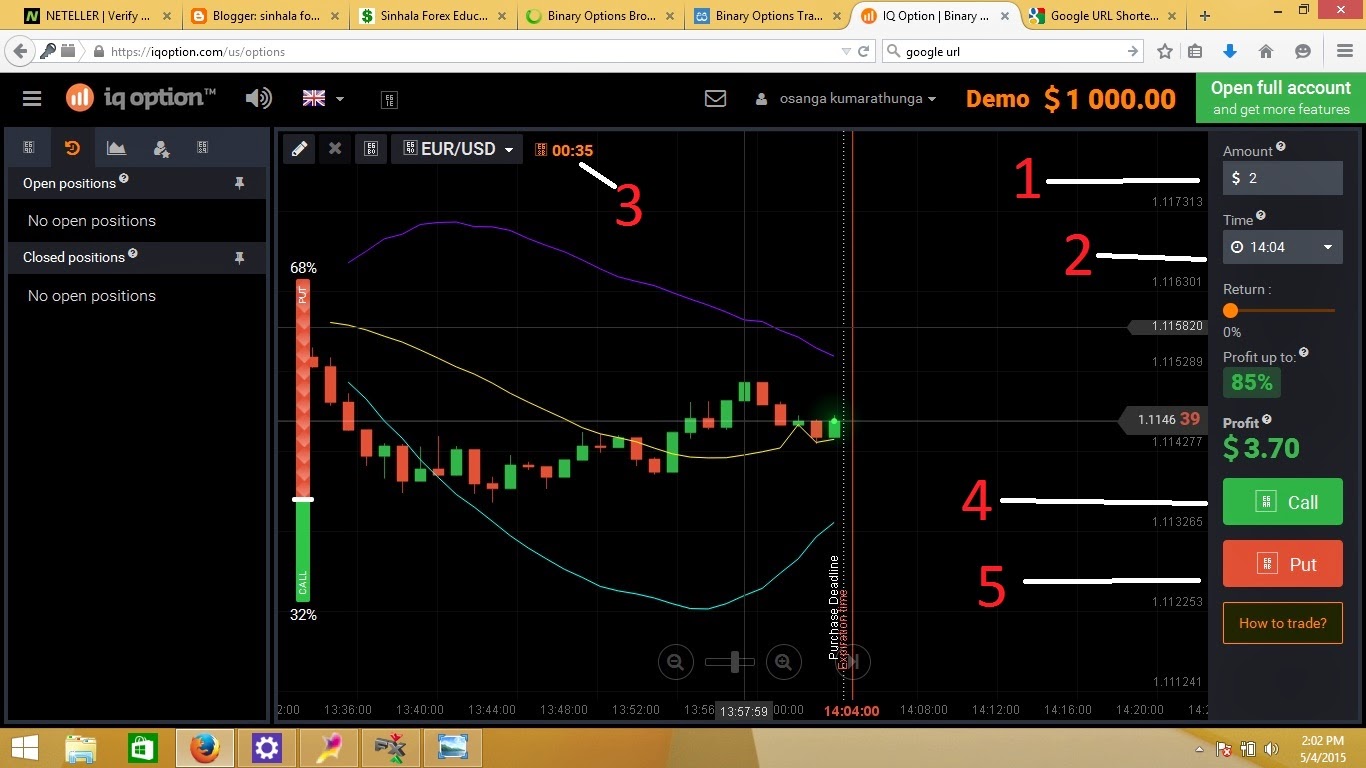Image resolution: width=1366 pixels, height=768 pixels.
Task: Click the Return slider orange handle
Action: (x=1231, y=311)
